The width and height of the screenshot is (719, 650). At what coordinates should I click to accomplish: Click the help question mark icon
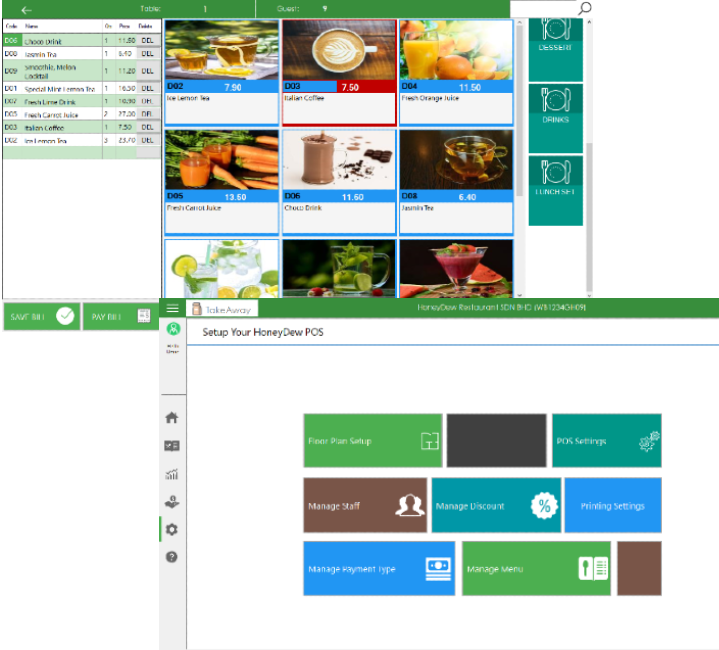coord(172,556)
